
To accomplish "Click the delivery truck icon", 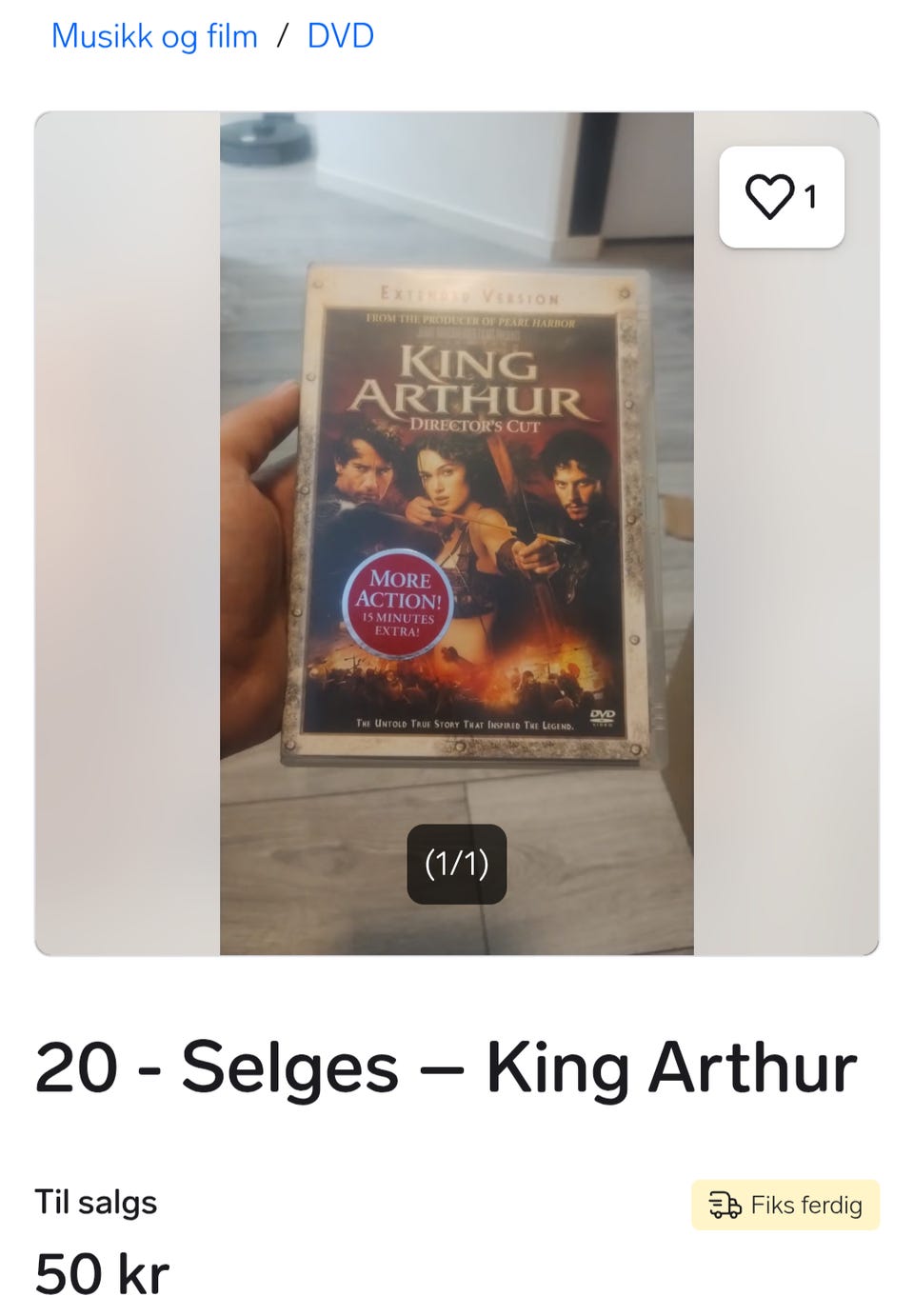I will point(725,1205).
